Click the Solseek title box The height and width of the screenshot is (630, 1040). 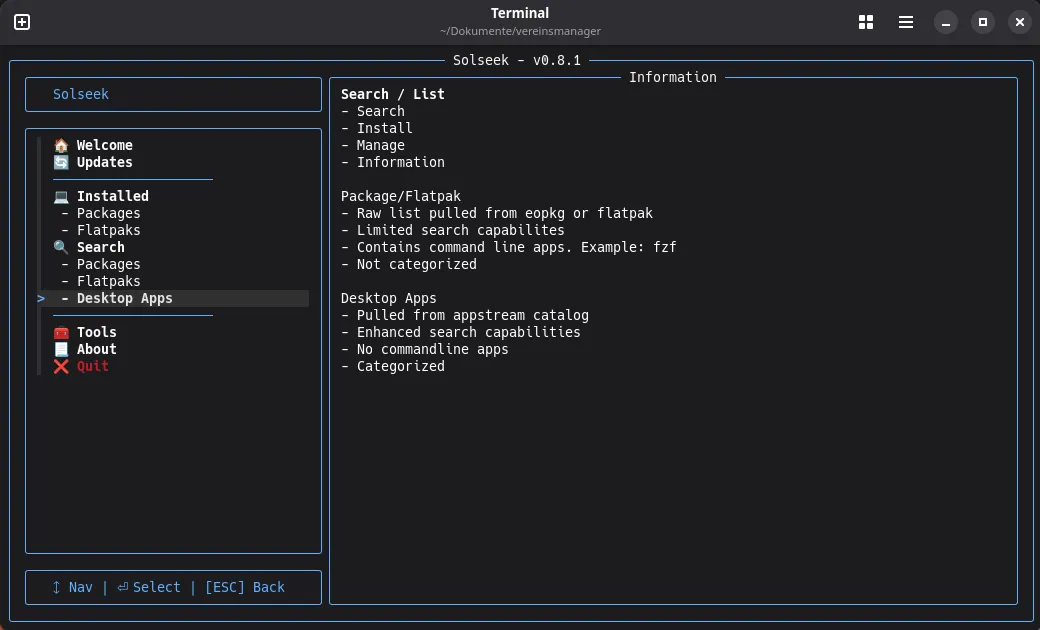(x=173, y=95)
